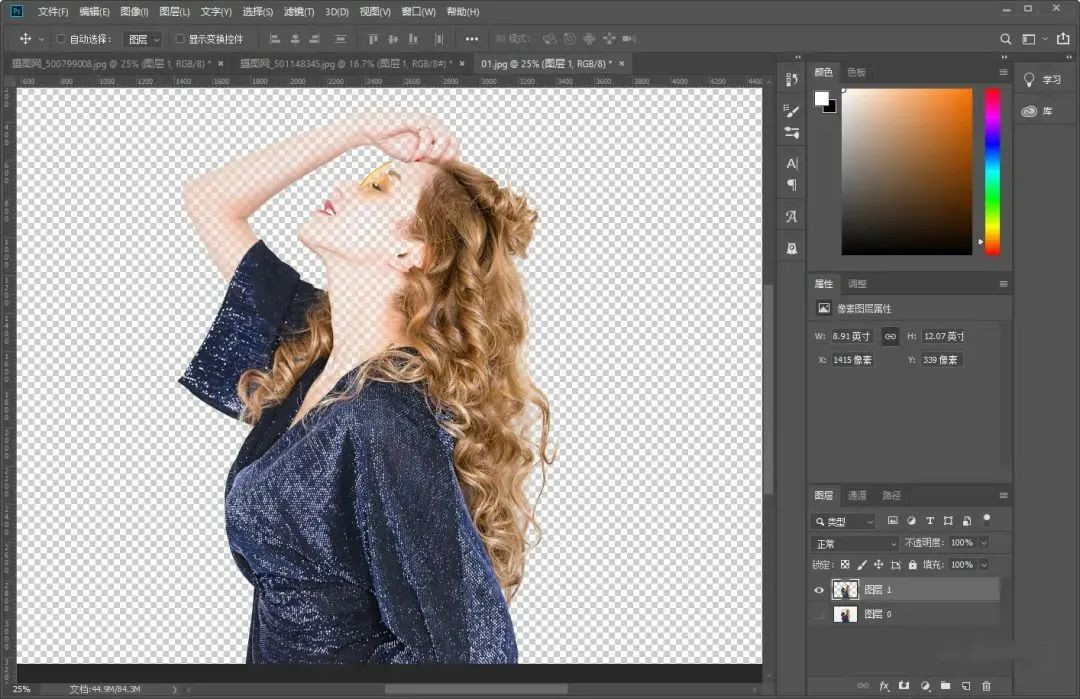The height and width of the screenshot is (699, 1080).
Task: Open the 滤镜(T) menu
Action: pyautogui.click(x=298, y=12)
